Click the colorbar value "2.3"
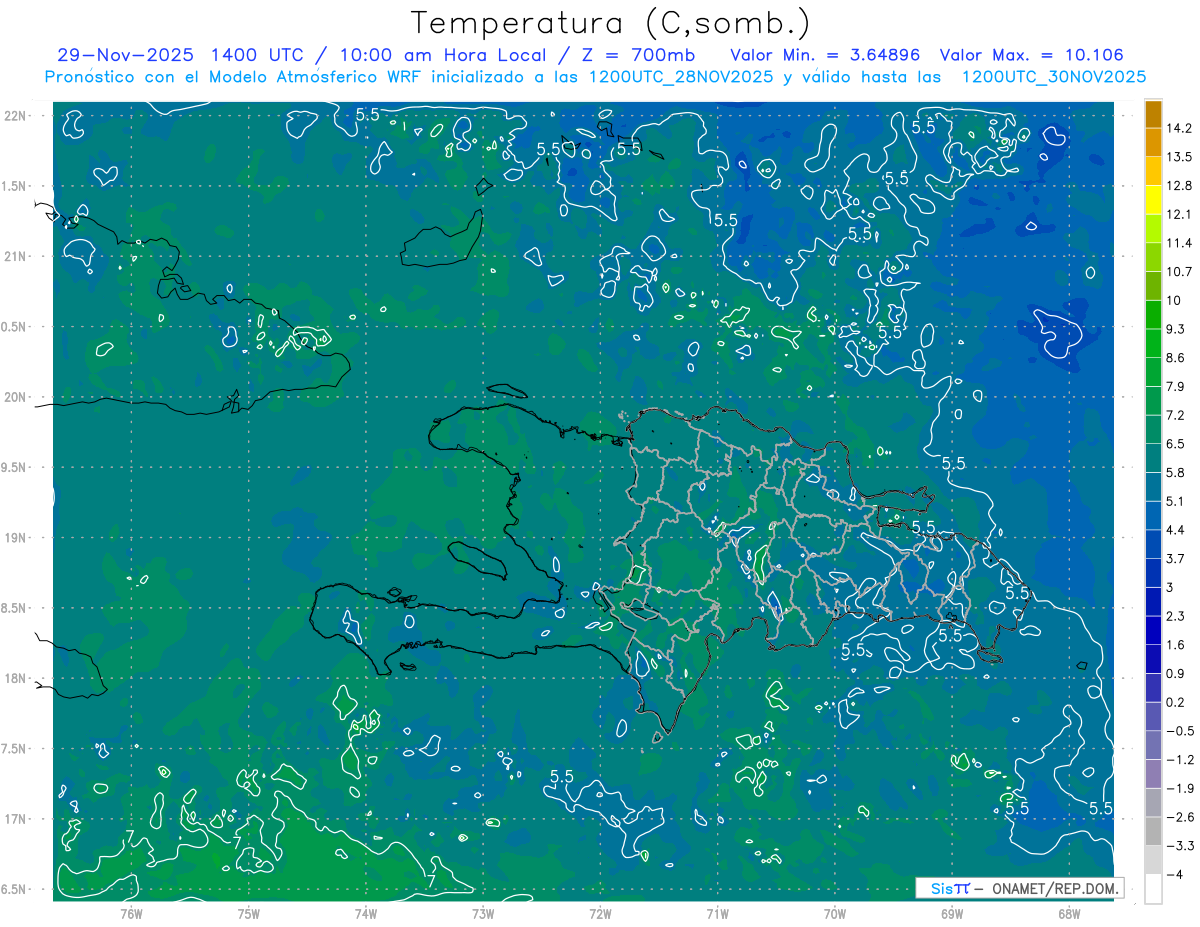This screenshot has width=1200, height=927. click(1176, 615)
